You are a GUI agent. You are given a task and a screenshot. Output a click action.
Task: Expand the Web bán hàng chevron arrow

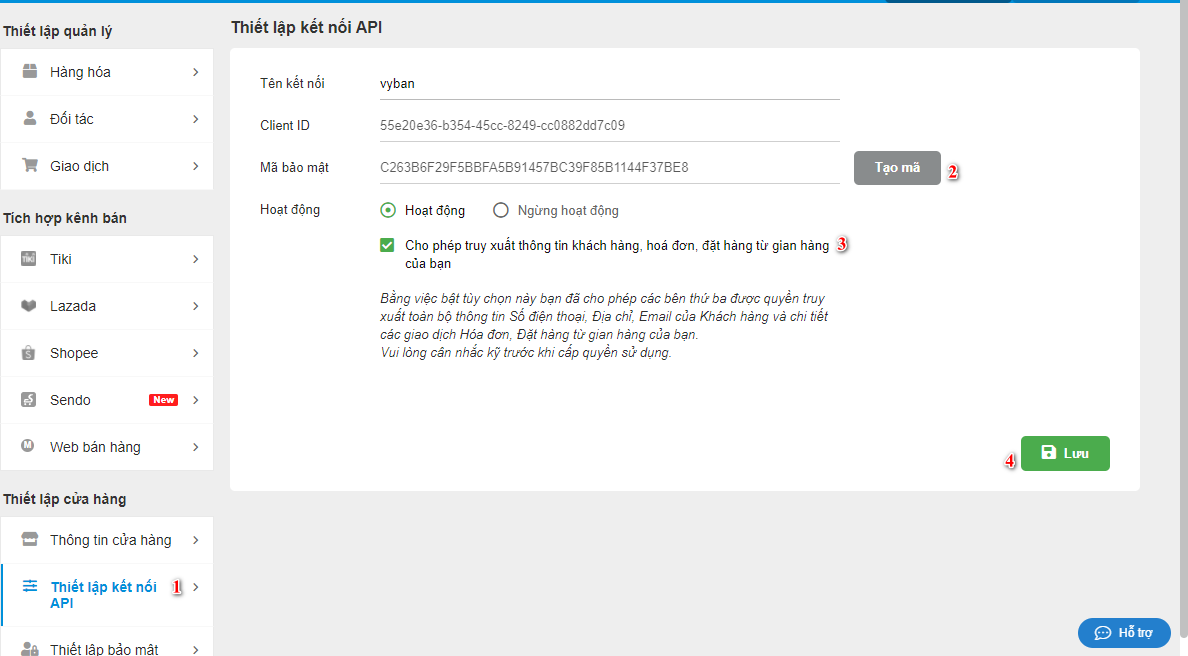pos(196,447)
